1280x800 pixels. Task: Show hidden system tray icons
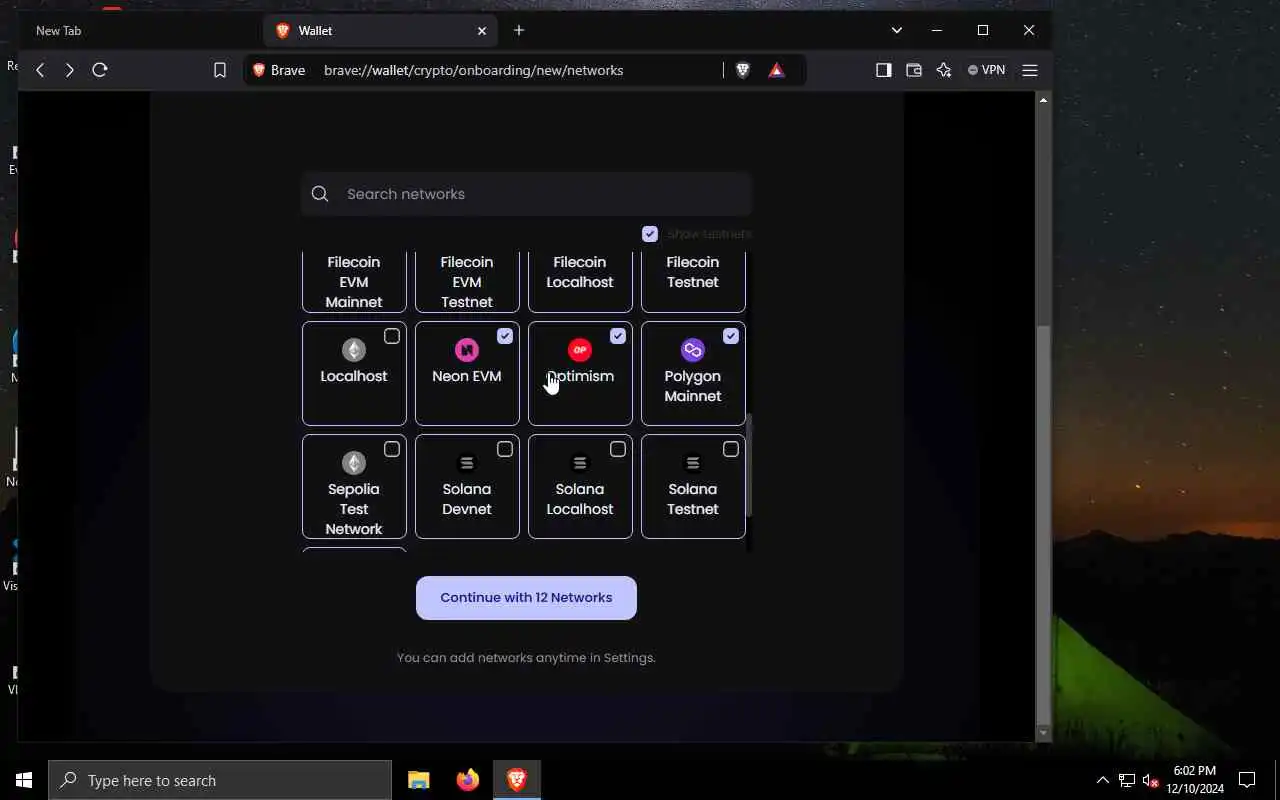[1103, 780]
